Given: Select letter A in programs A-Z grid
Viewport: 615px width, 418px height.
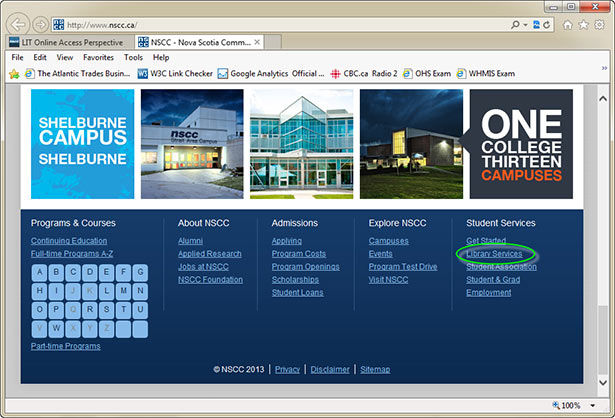Looking at the screenshot, I should [x=40, y=272].
